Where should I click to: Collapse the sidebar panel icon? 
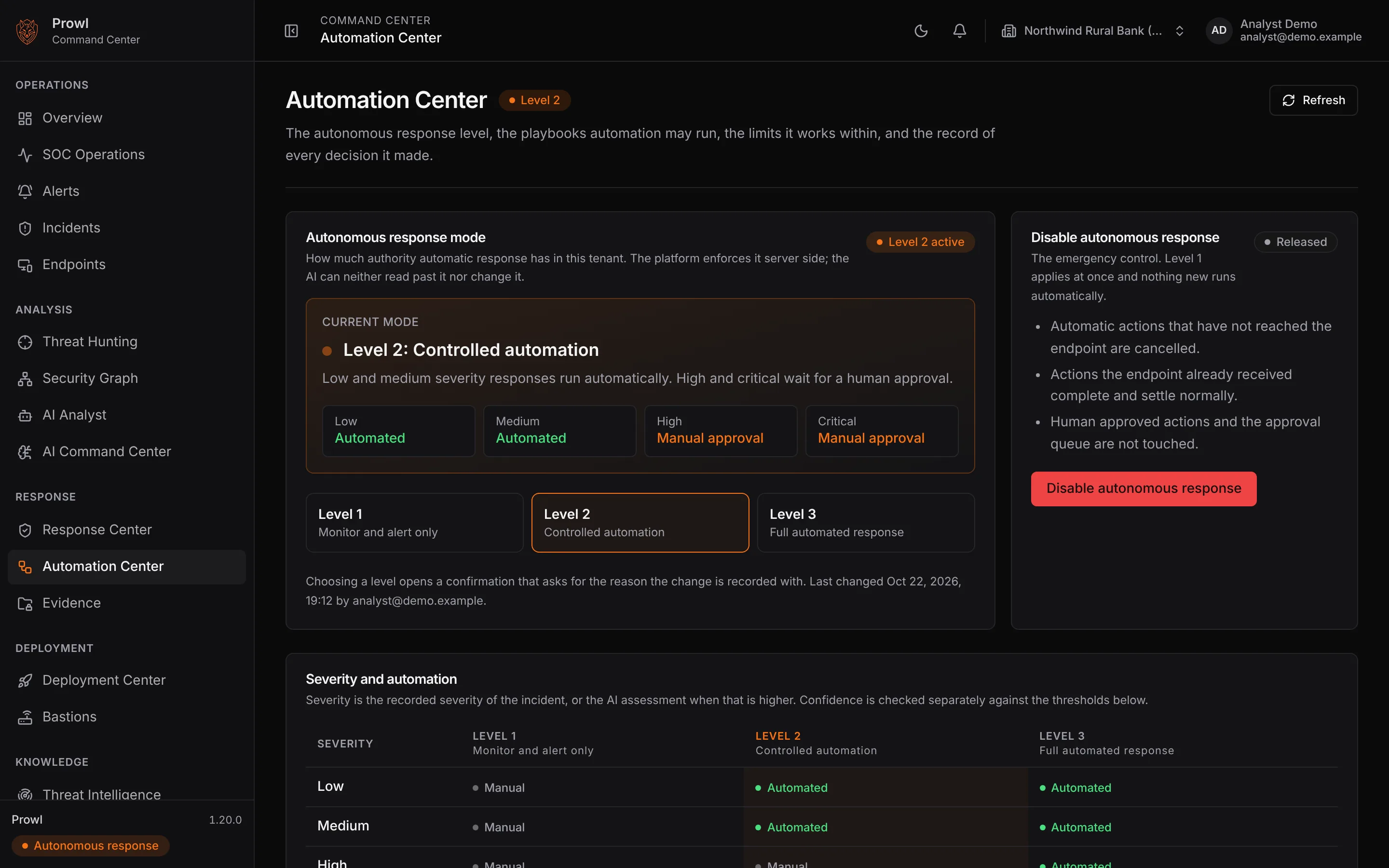pyautogui.click(x=291, y=30)
